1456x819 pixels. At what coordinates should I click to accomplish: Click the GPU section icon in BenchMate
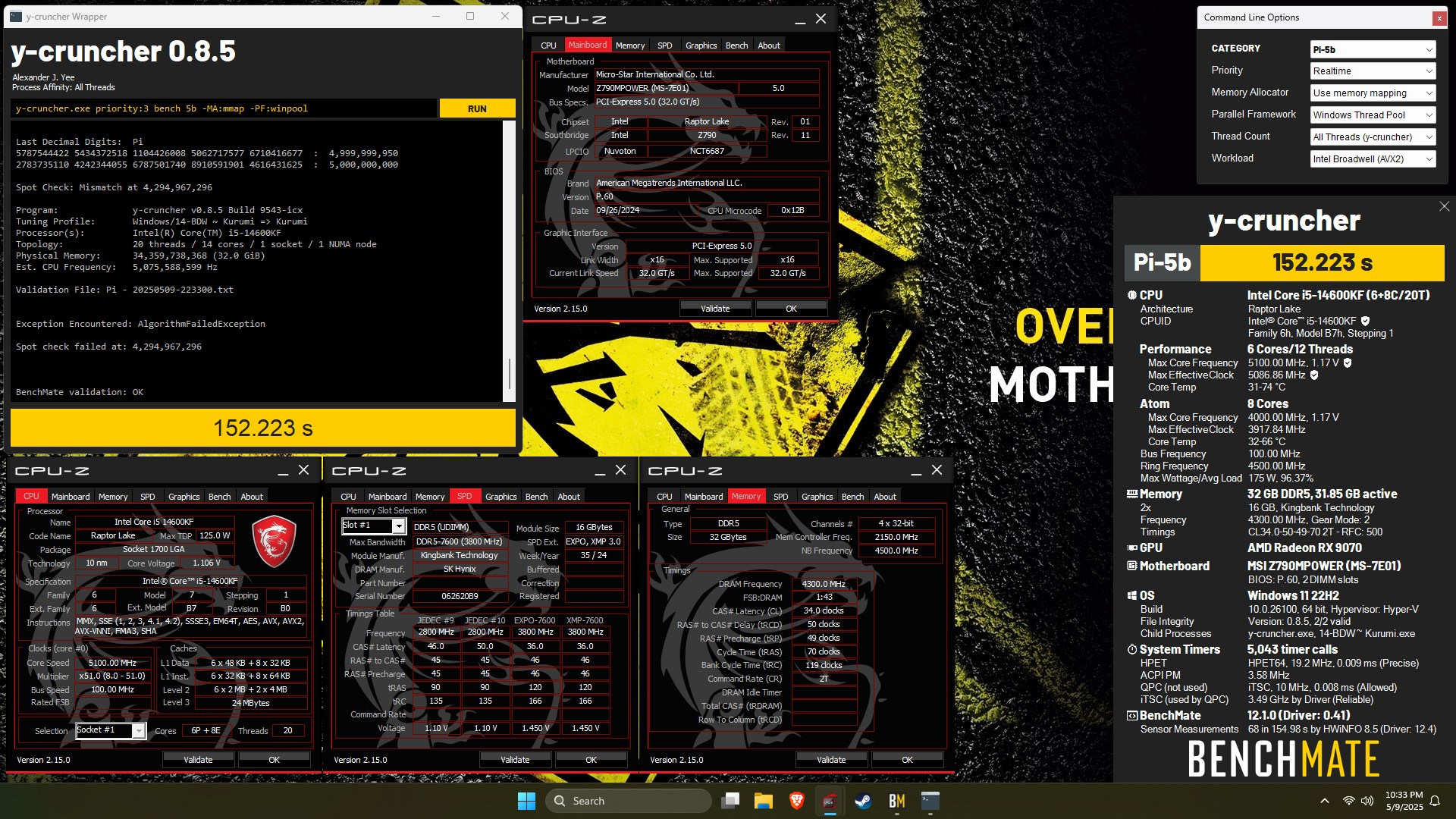point(1131,548)
